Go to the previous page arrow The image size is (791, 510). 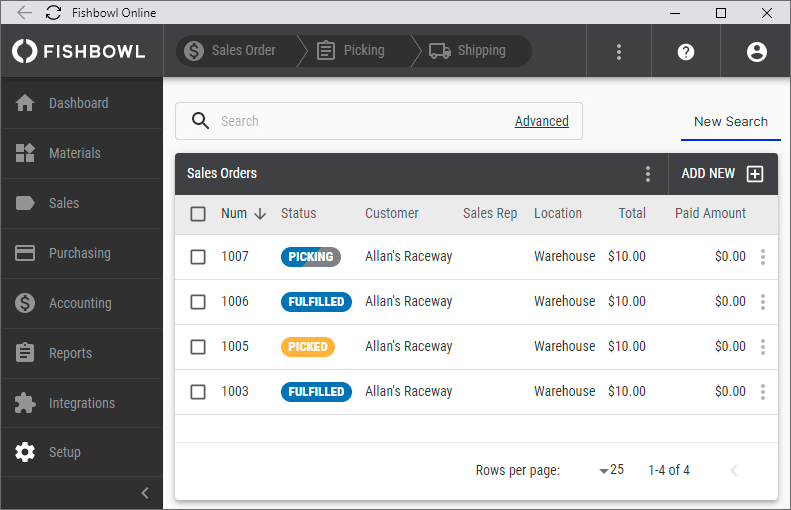734,471
